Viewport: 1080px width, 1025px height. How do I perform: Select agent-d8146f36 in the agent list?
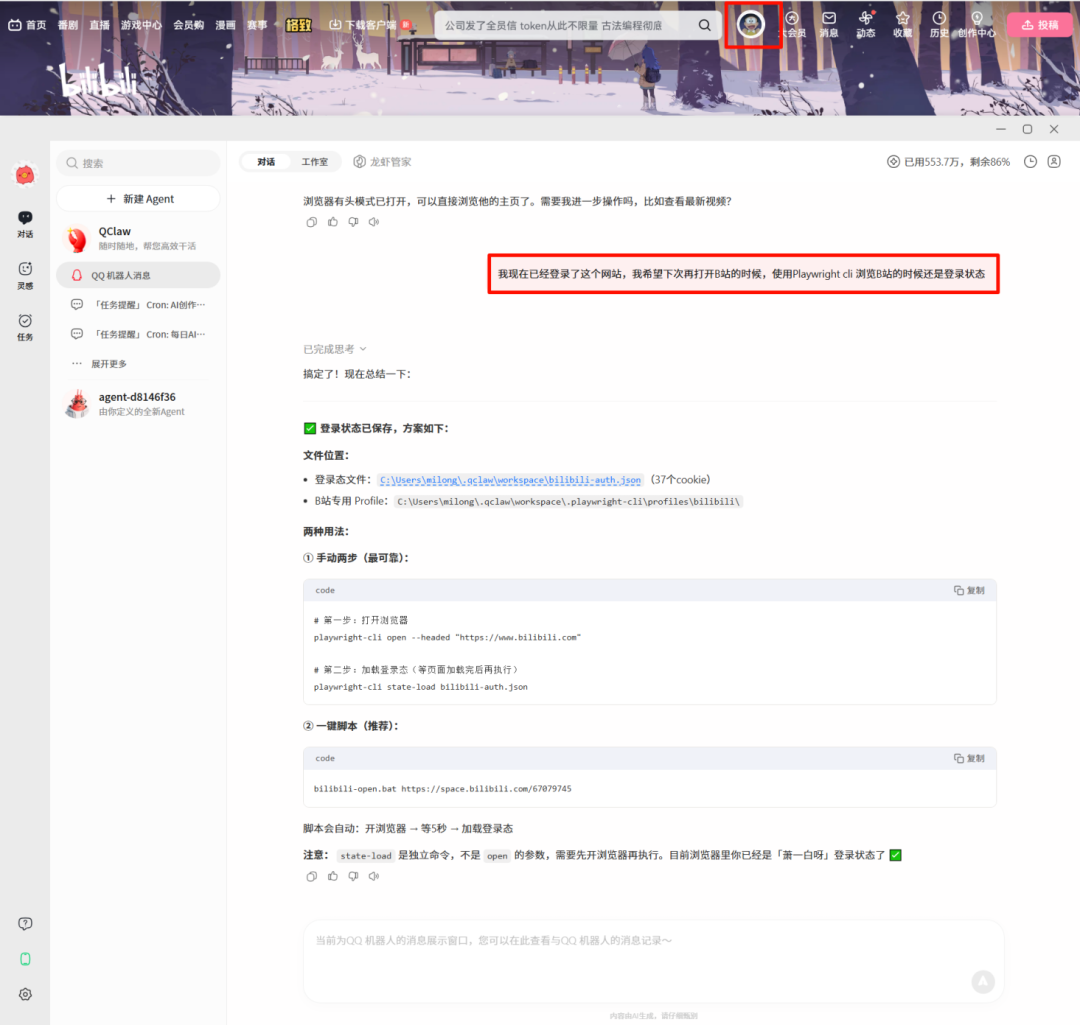[x=138, y=404]
